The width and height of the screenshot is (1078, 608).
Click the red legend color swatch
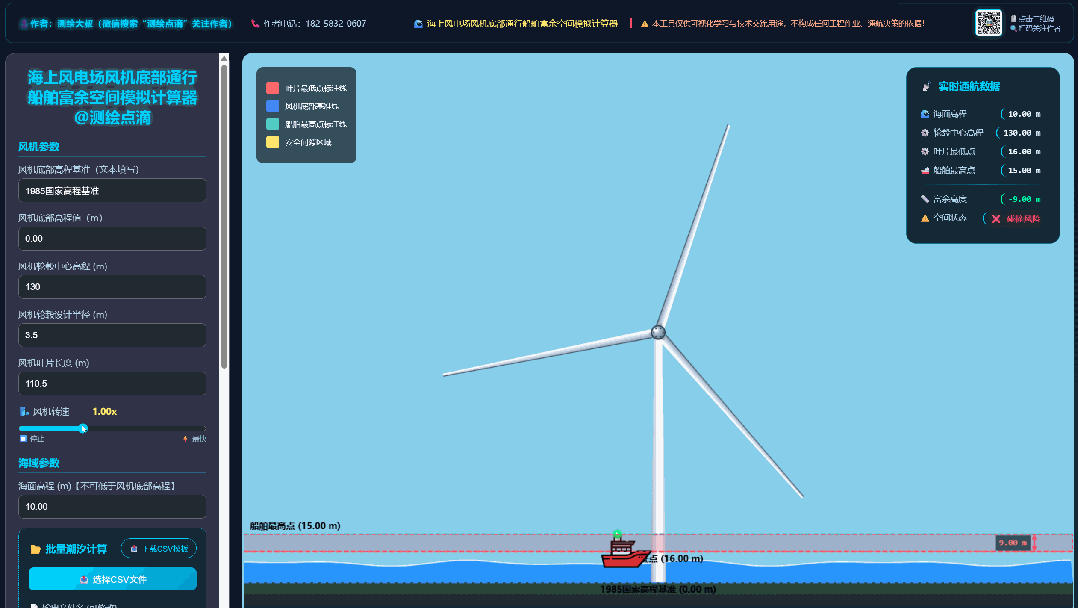[272, 88]
